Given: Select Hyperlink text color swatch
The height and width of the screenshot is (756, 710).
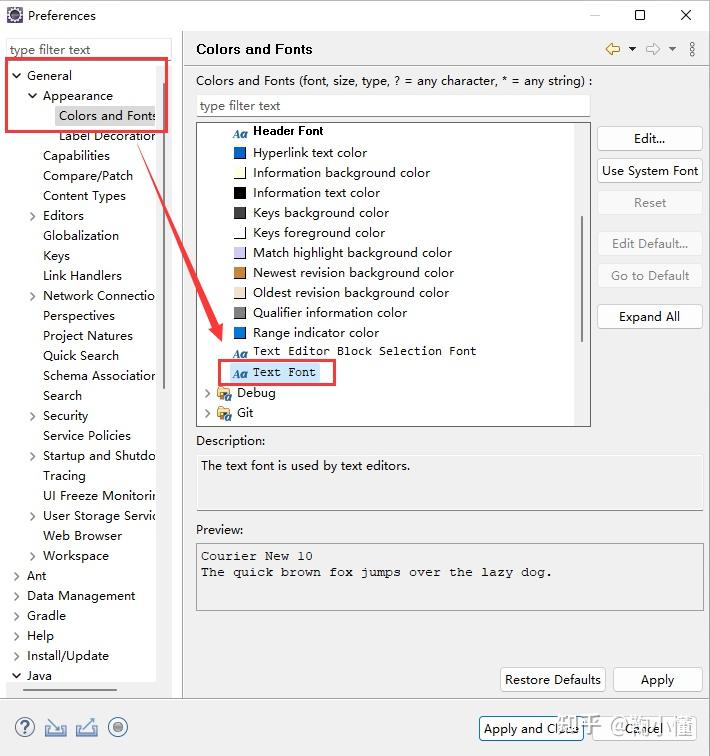Looking at the screenshot, I should [x=240, y=153].
